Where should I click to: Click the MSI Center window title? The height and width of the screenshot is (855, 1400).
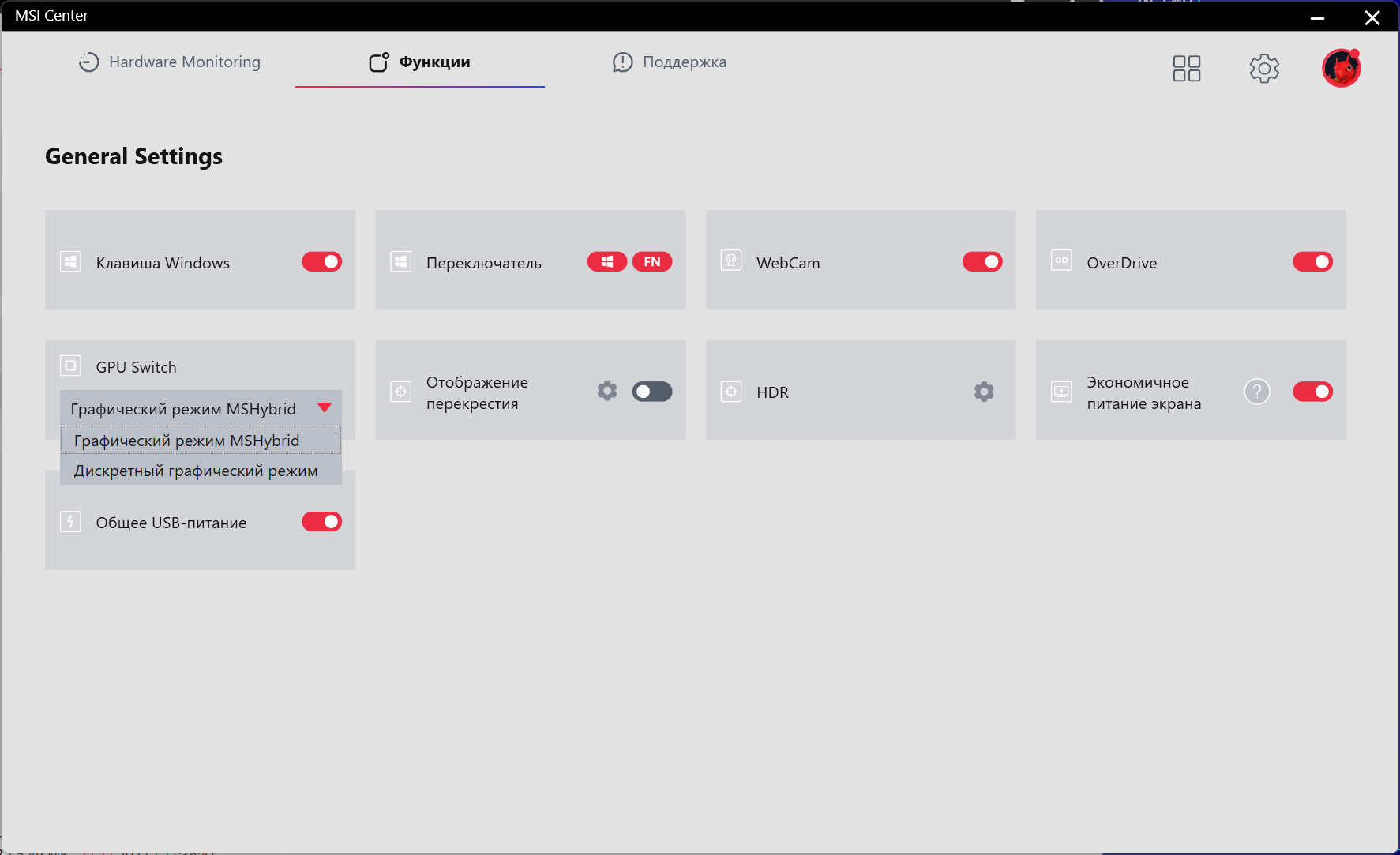click(x=51, y=16)
